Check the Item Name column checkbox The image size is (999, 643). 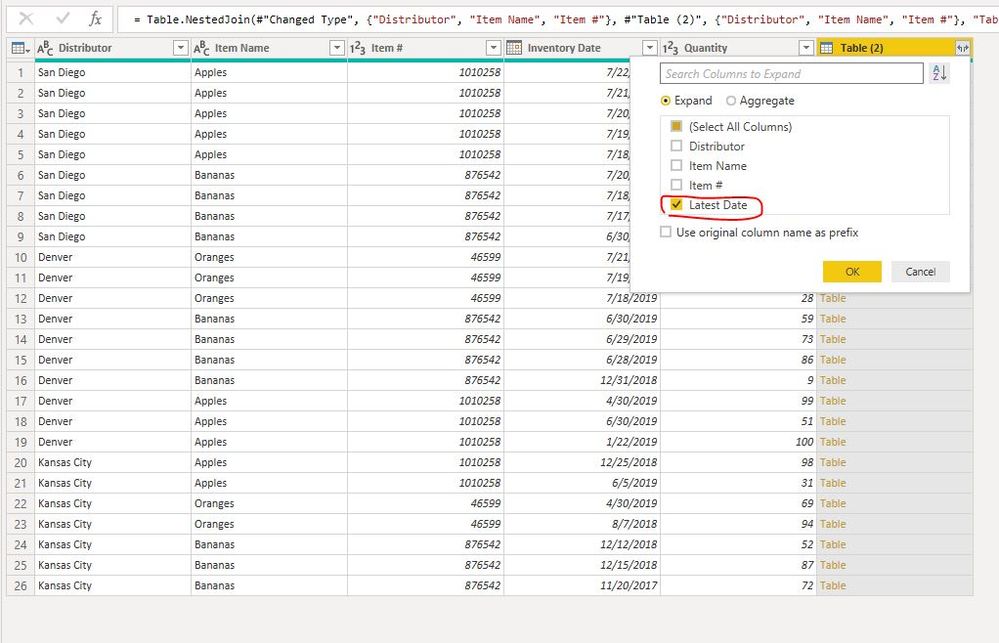click(x=676, y=166)
